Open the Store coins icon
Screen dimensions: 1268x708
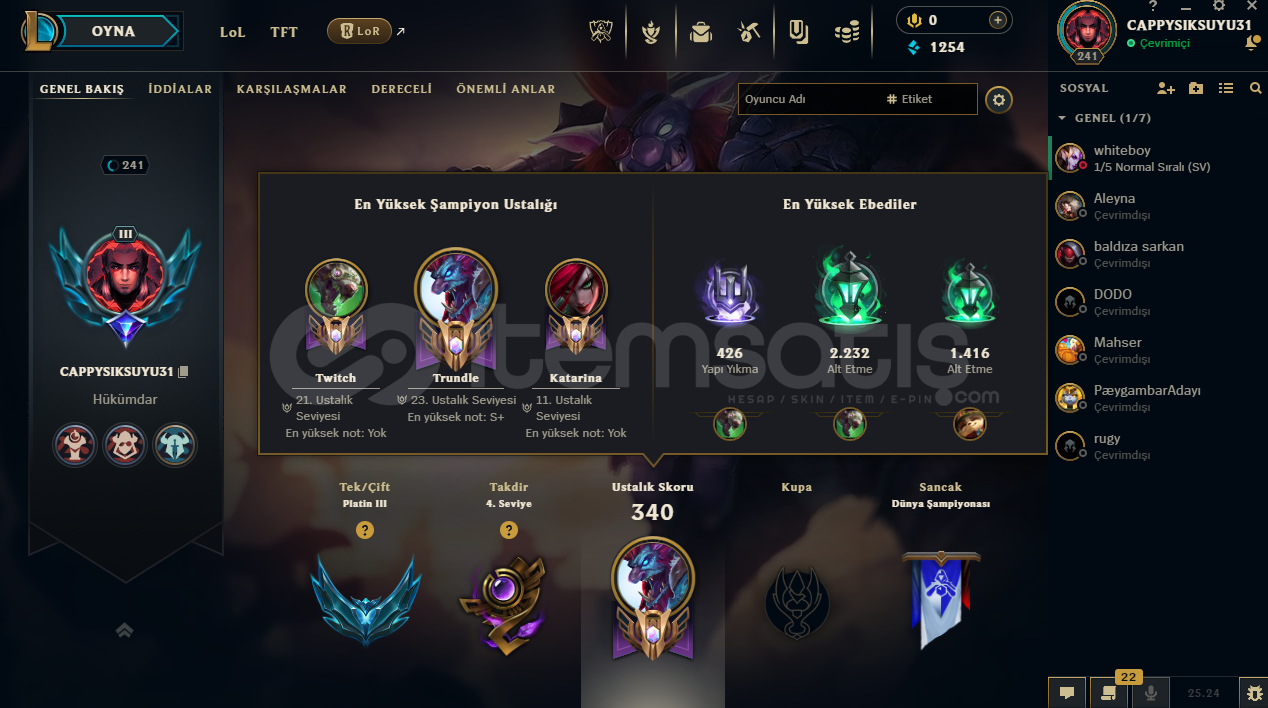tap(847, 32)
